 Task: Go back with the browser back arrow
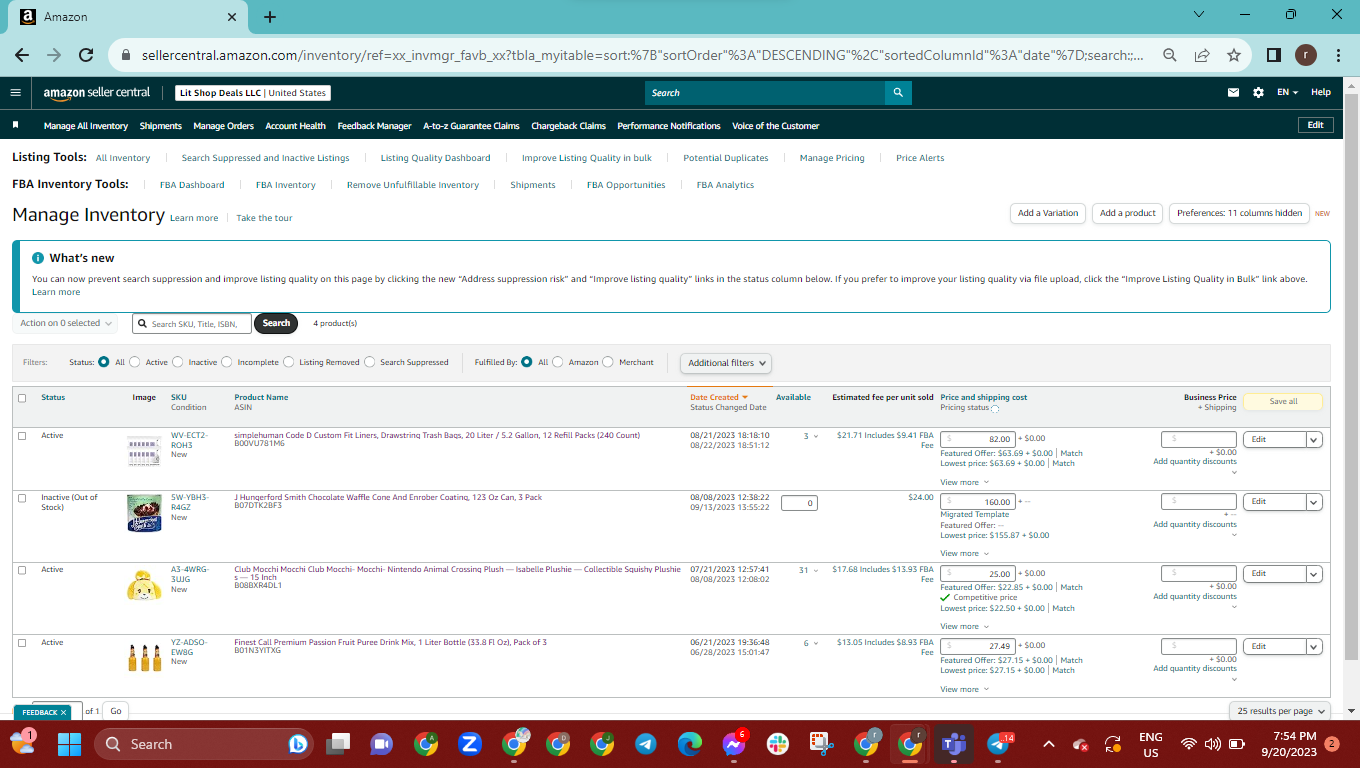[x=22, y=55]
